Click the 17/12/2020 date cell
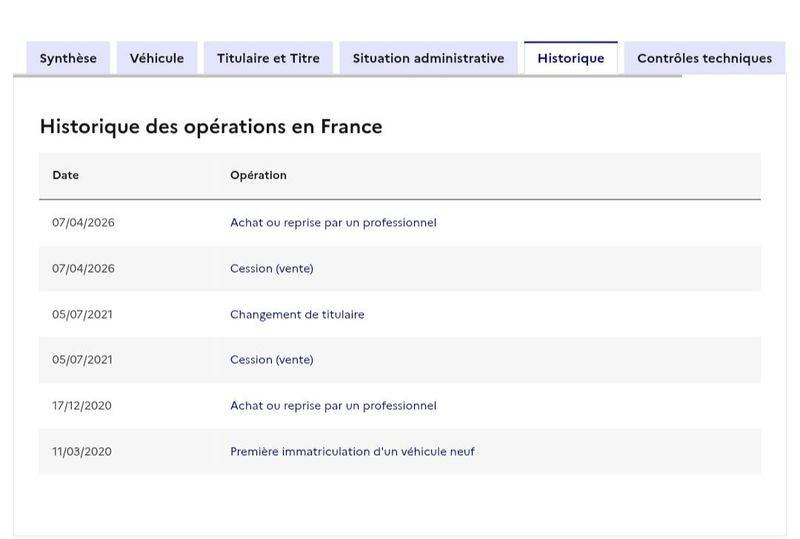The width and height of the screenshot is (800, 539). coord(82,406)
